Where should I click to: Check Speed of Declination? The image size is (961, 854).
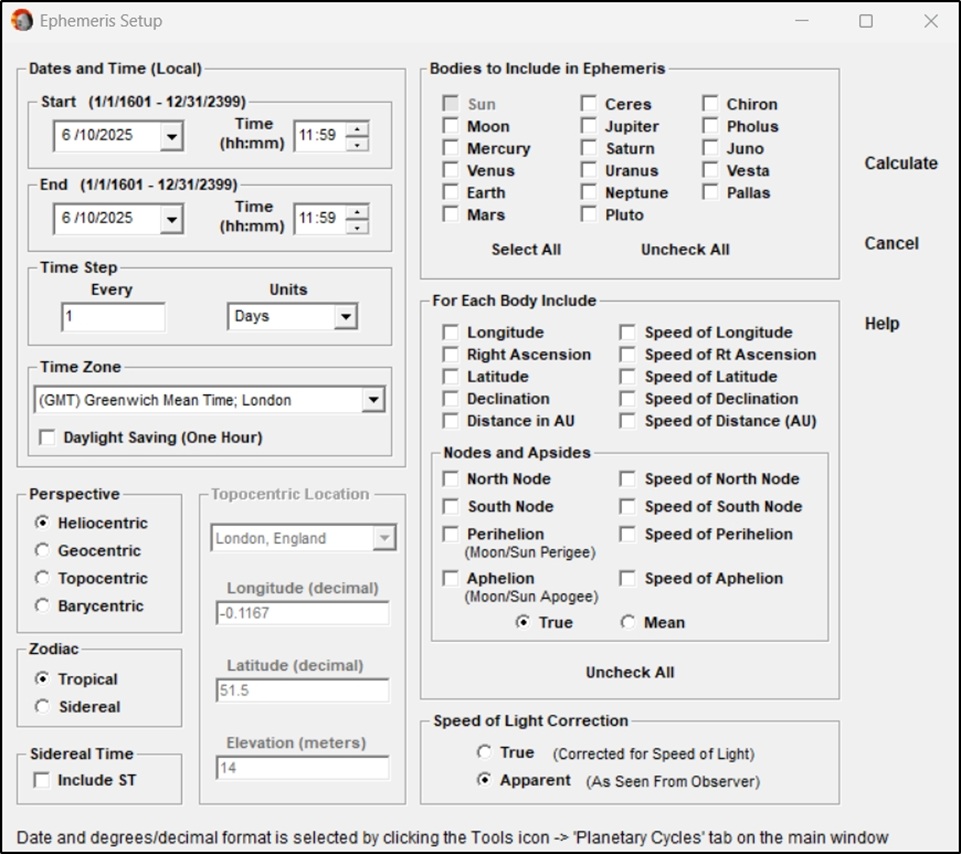pyautogui.click(x=627, y=398)
